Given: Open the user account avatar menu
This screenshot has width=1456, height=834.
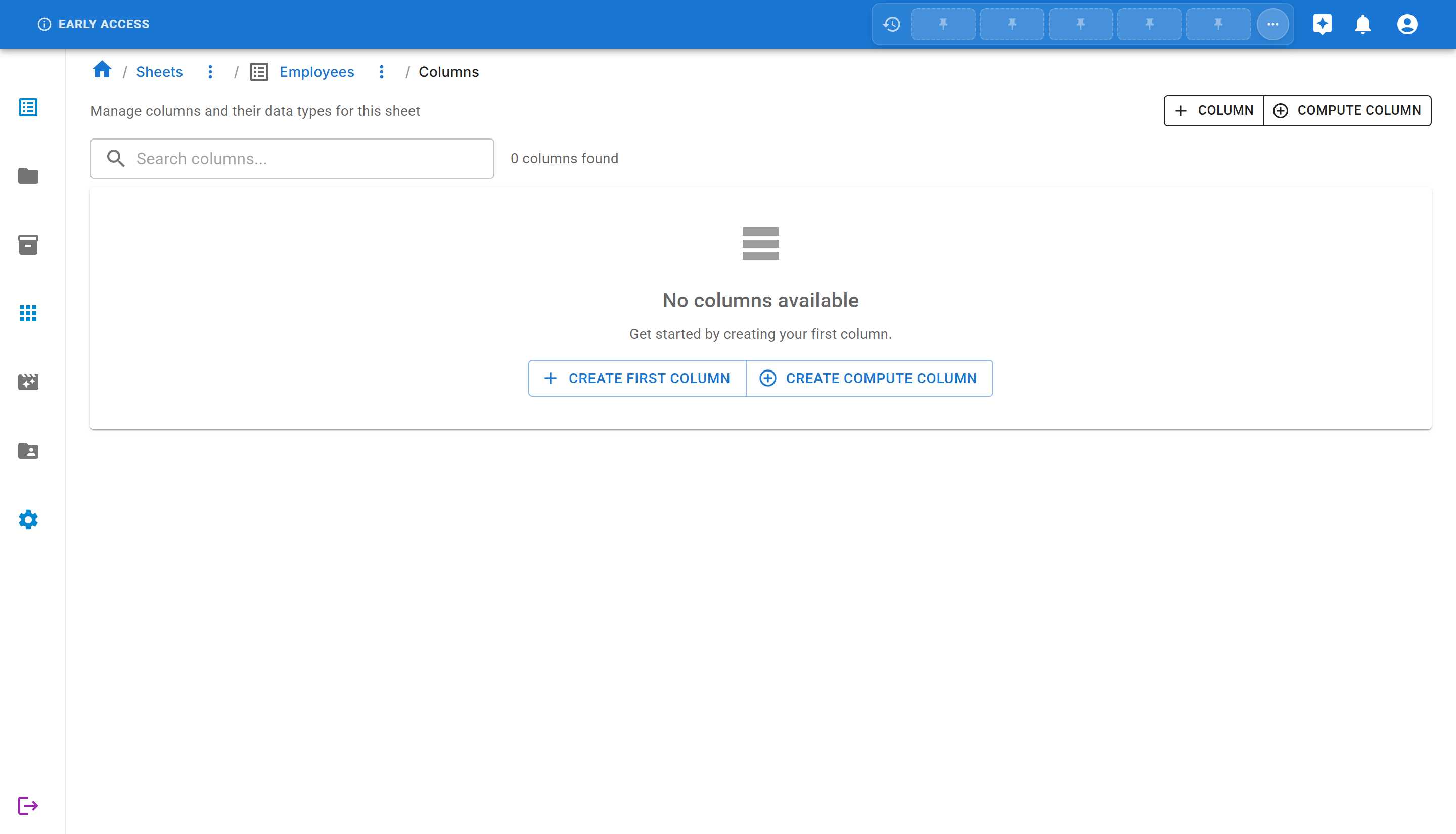Looking at the screenshot, I should click(1407, 24).
